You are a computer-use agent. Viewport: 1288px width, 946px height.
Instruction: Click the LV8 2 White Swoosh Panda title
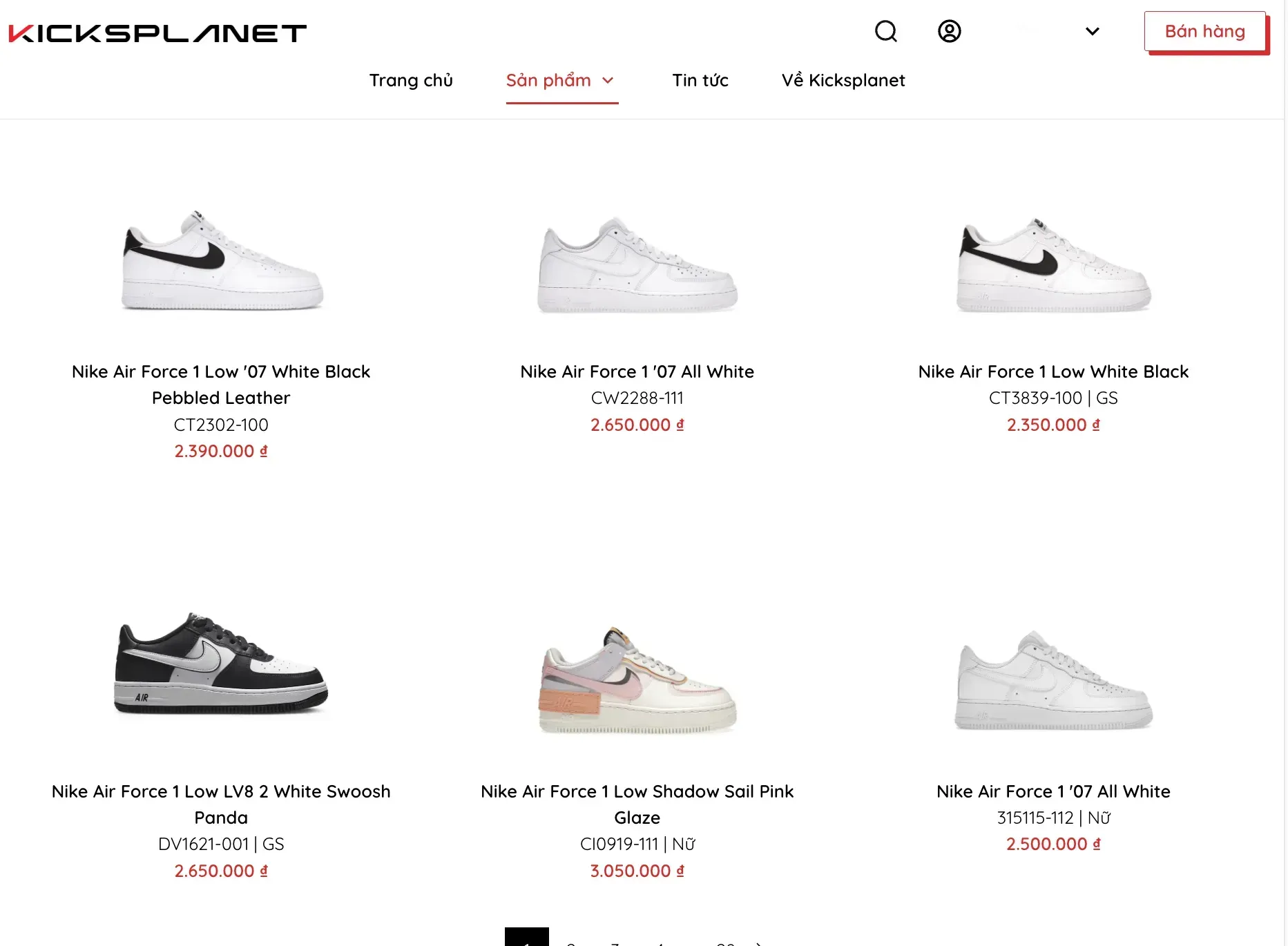click(x=221, y=804)
